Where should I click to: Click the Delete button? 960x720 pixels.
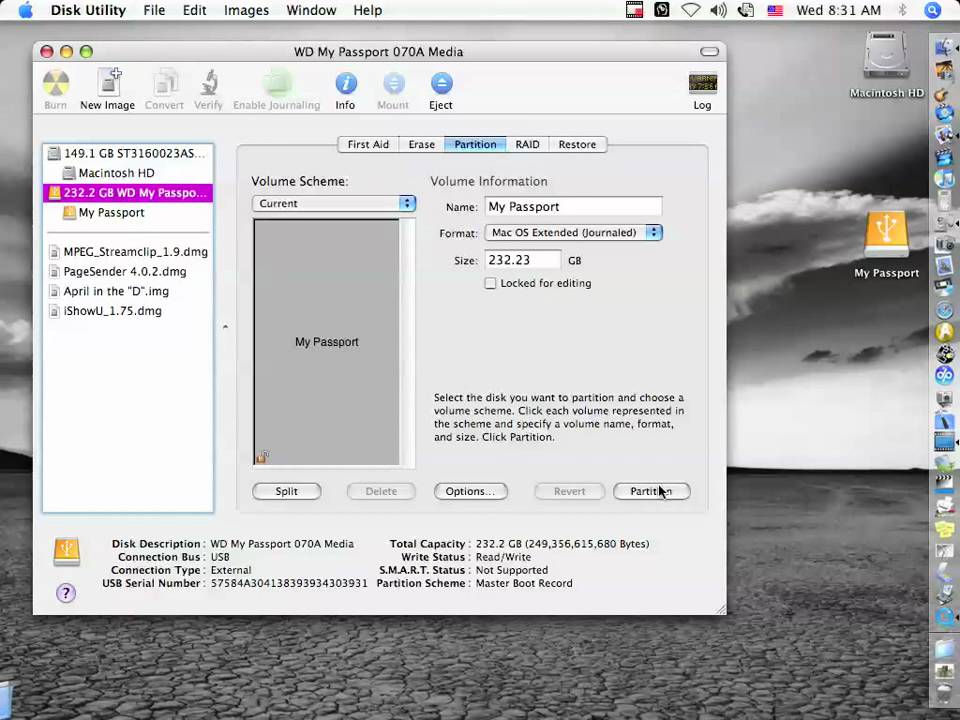click(x=381, y=491)
